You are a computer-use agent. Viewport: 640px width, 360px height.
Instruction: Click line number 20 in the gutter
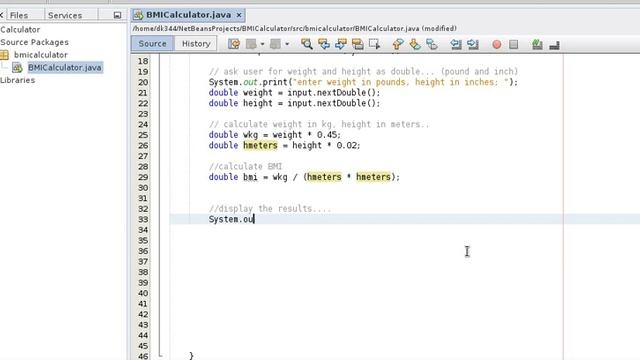tap(143, 82)
